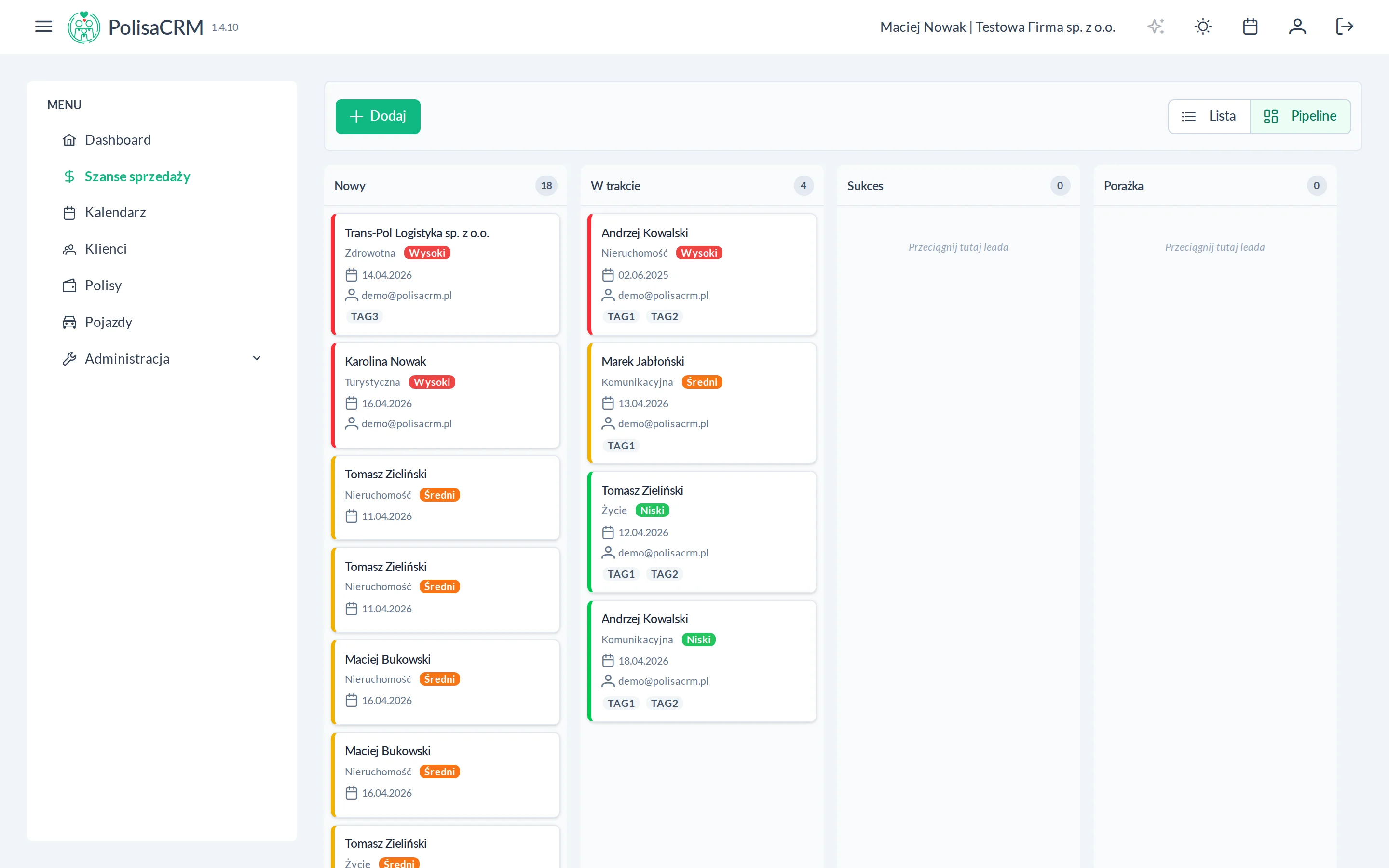Toggle light/dark theme with sun icon

point(1203,27)
